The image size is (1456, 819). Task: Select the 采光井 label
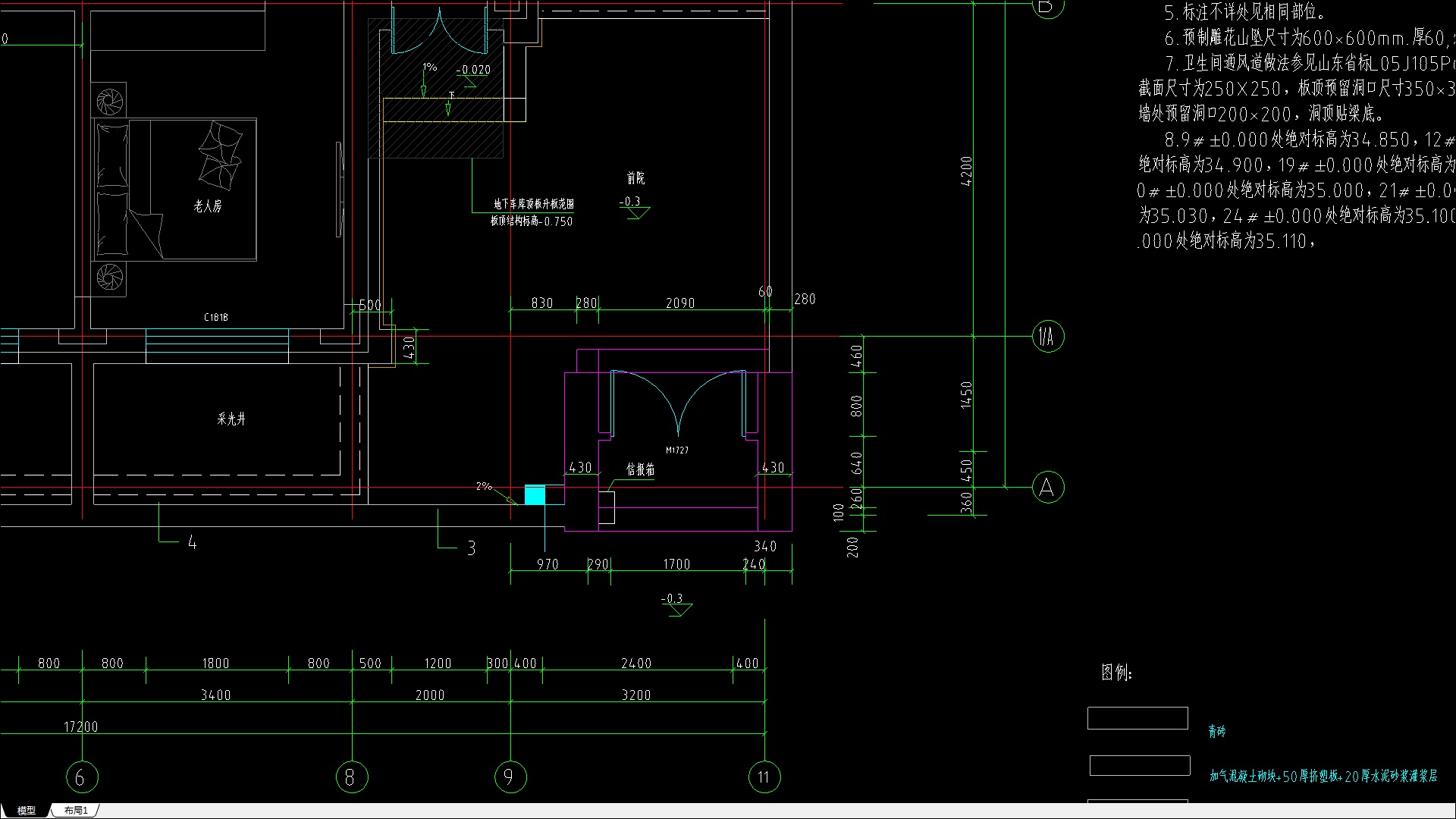click(231, 419)
